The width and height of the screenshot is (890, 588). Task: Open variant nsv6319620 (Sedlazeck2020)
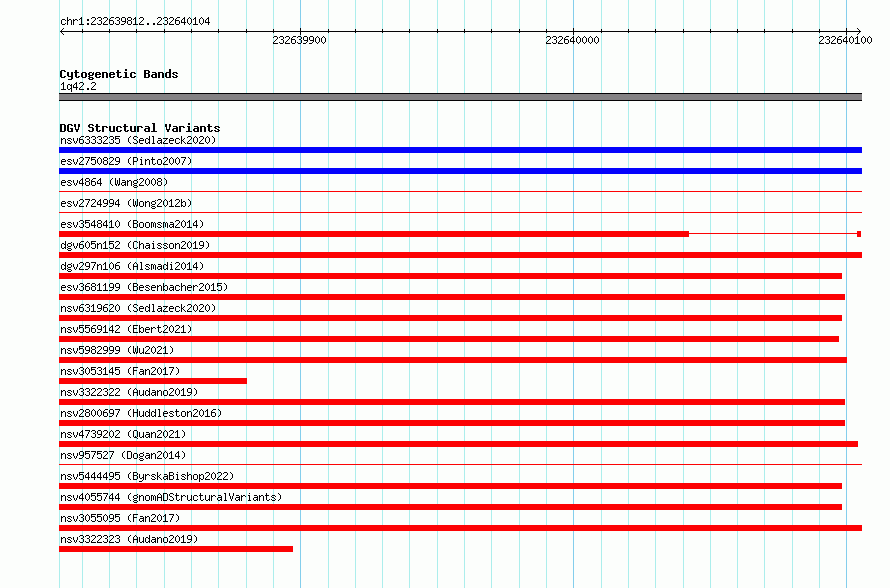(138, 308)
